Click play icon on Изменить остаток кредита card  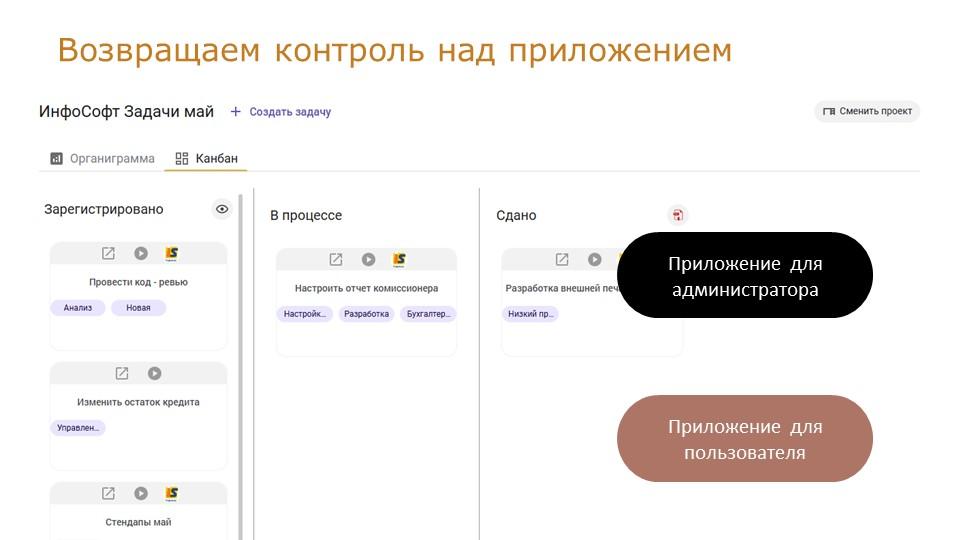click(x=154, y=373)
